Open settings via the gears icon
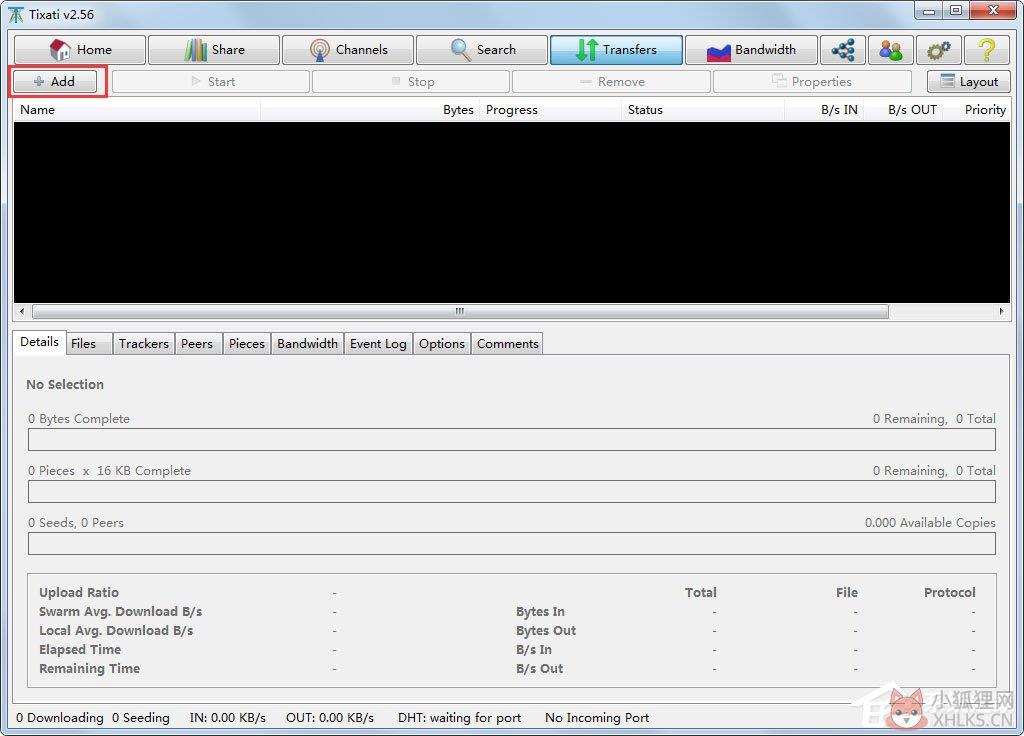Screen dimensions: 1024x736 pos(938,50)
